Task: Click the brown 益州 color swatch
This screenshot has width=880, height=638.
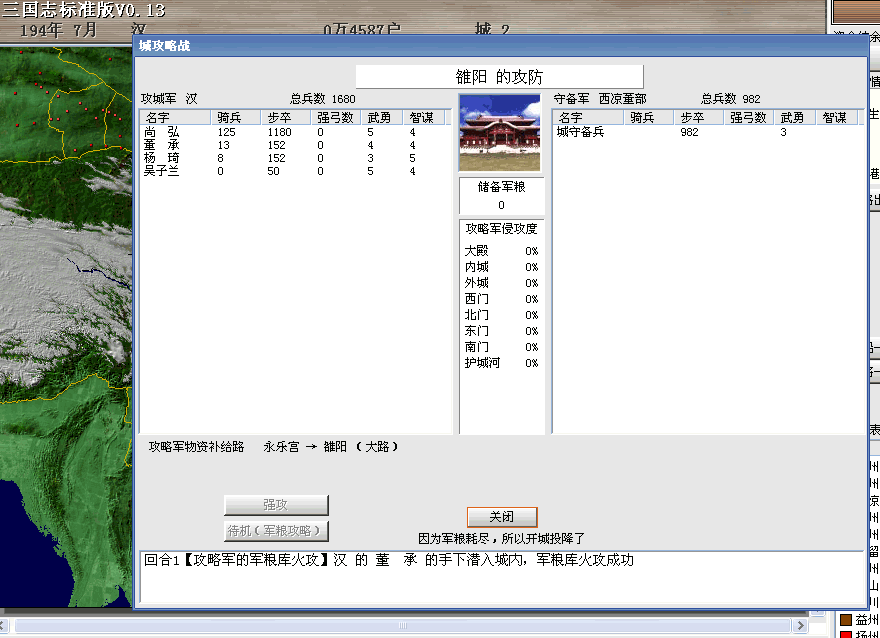Action: [x=845, y=620]
